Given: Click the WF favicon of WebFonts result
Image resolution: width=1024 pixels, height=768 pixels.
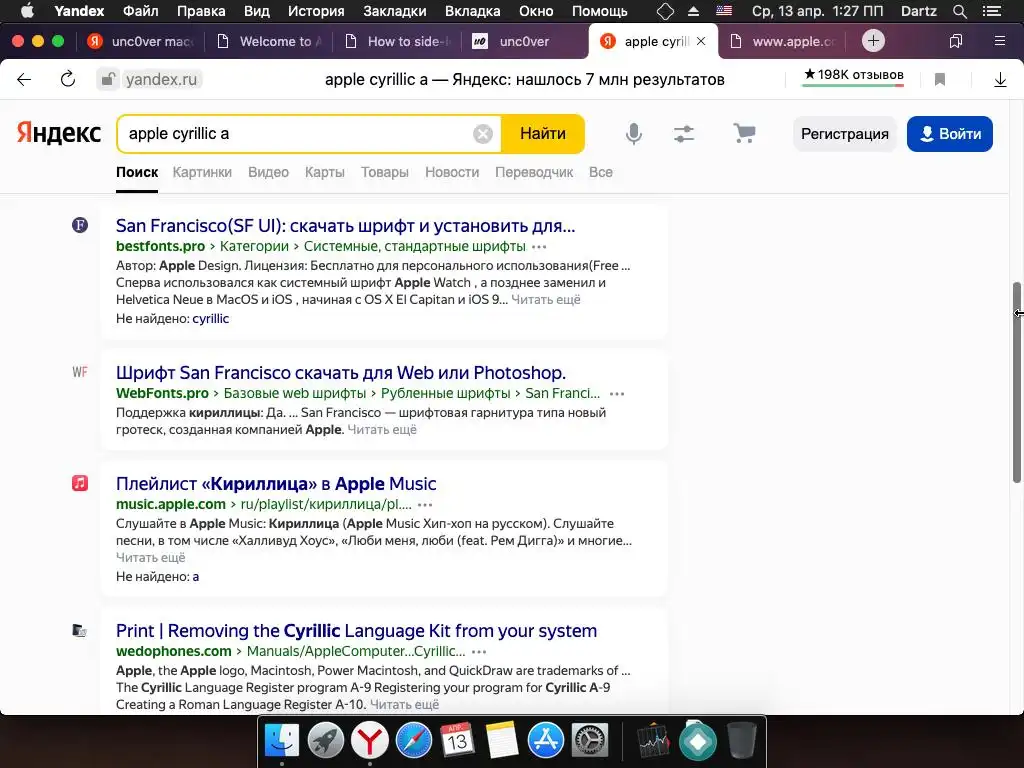Looking at the screenshot, I should [x=80, y=372].
